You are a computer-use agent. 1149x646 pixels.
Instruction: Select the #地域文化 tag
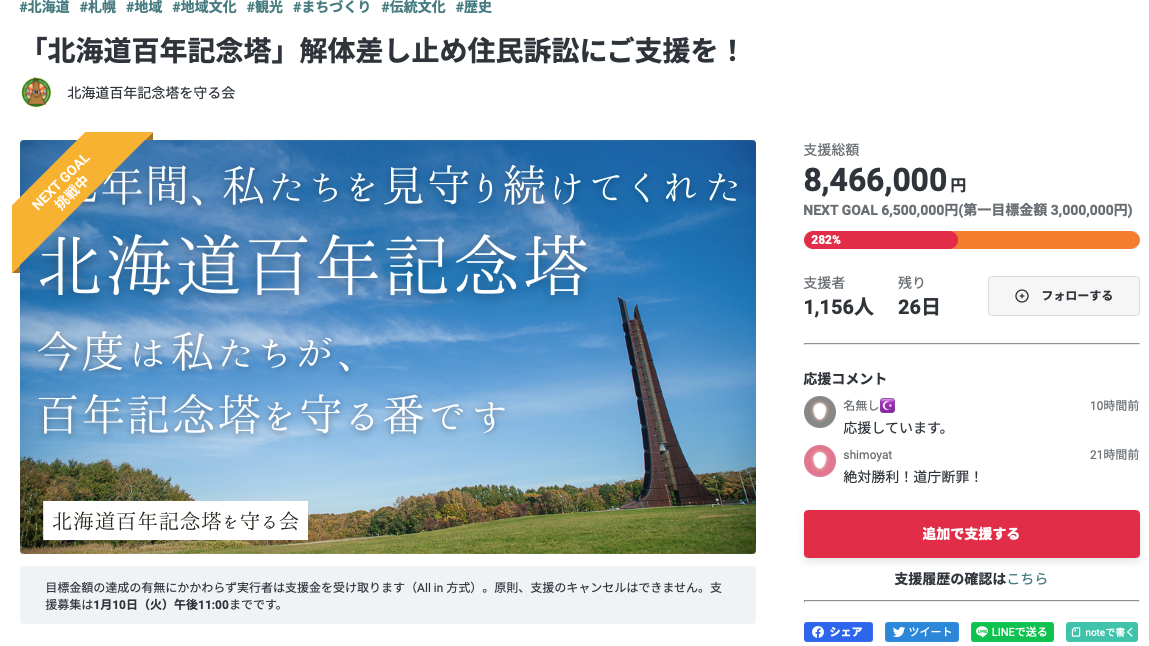[x=204, y=7]
